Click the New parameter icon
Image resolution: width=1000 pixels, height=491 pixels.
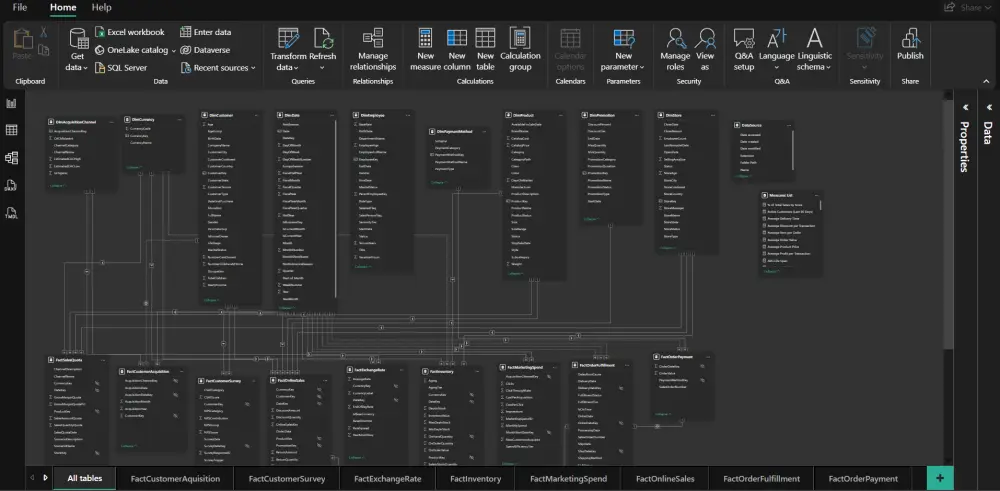pyautogui.click(x=624, y=38)
